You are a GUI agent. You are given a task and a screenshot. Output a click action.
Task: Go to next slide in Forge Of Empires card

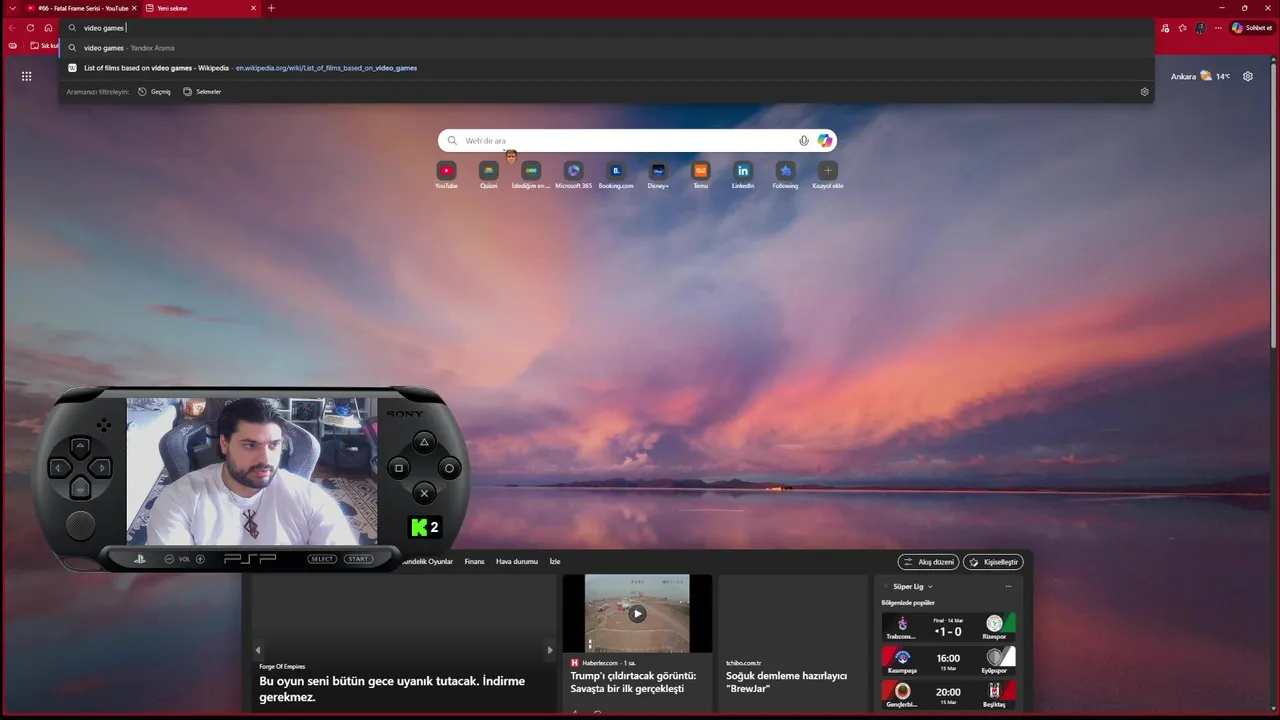pyautogui.click(x=549, y=650)
